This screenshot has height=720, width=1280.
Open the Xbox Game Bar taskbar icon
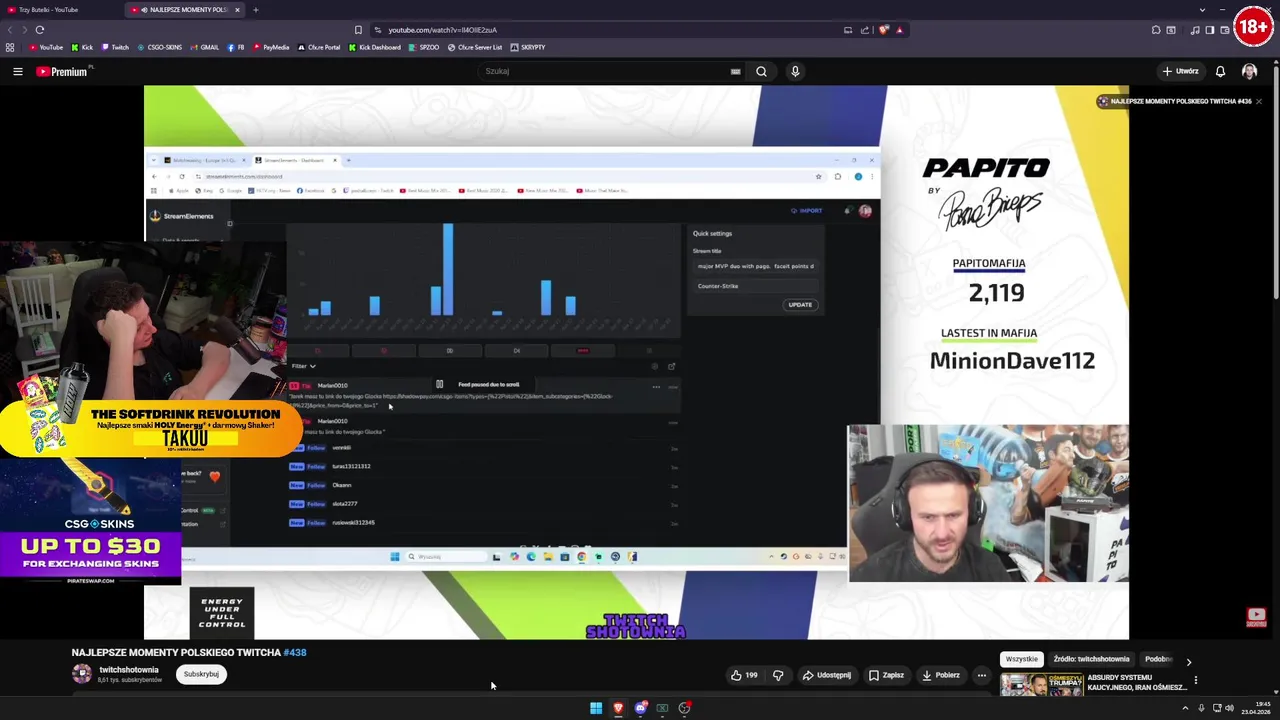tap(662, 708)
